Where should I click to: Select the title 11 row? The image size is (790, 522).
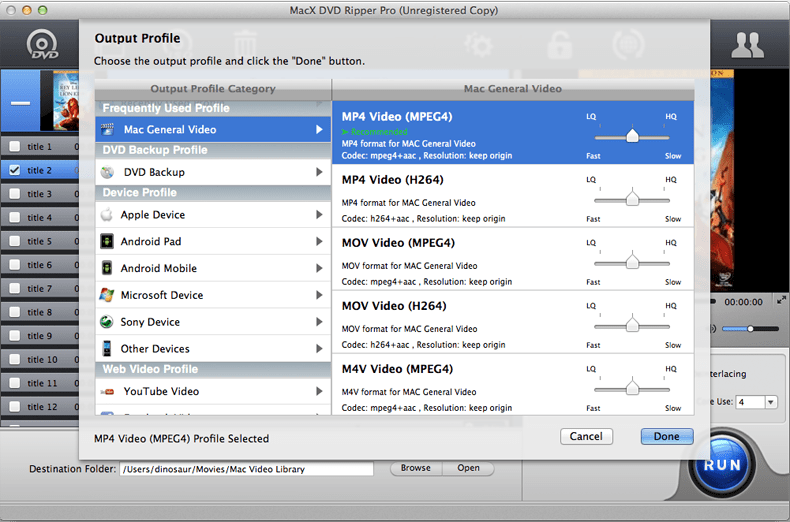tap(40, 382)
